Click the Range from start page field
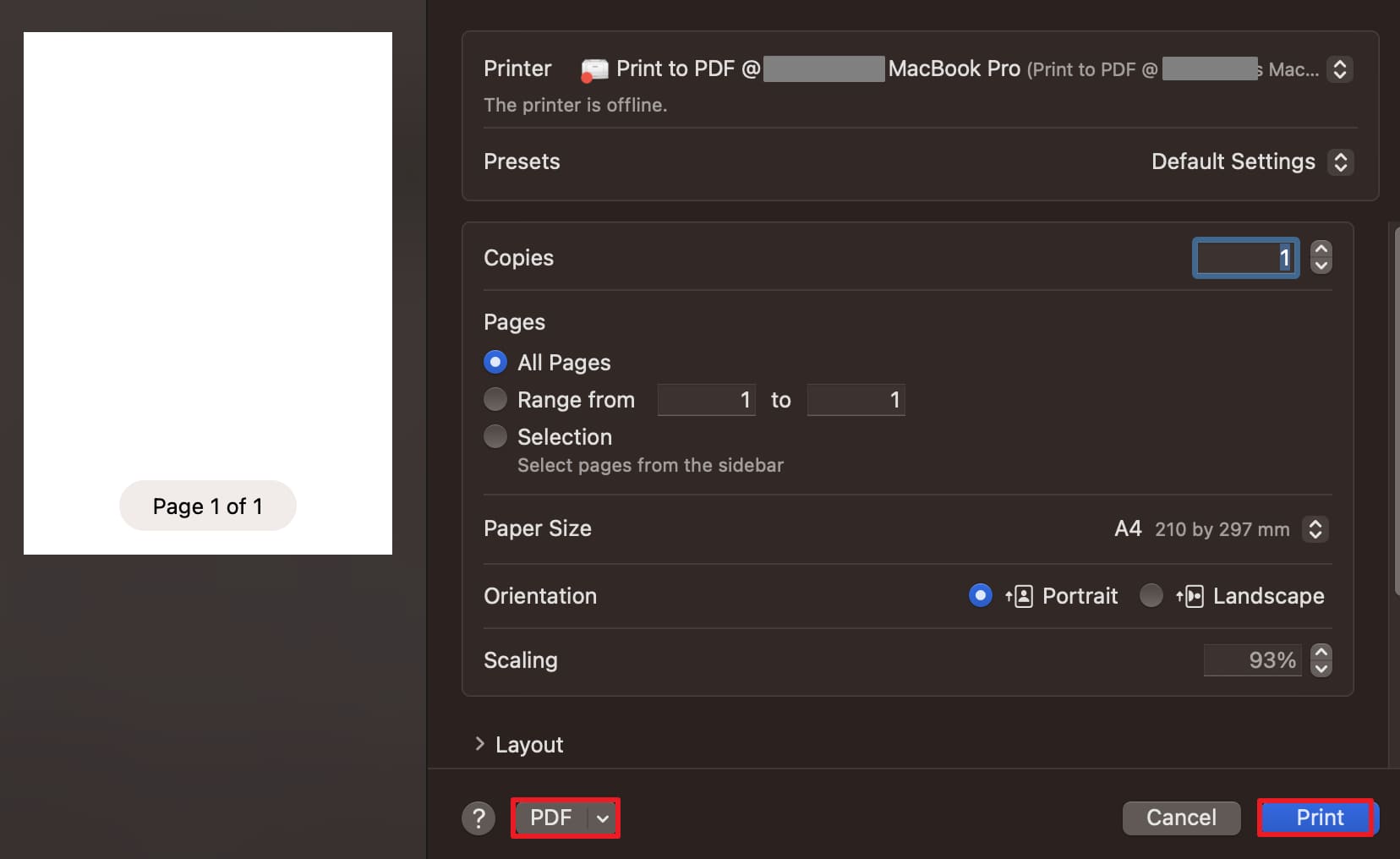Viewport: 1400px width, 859px height. pos(707,400)
